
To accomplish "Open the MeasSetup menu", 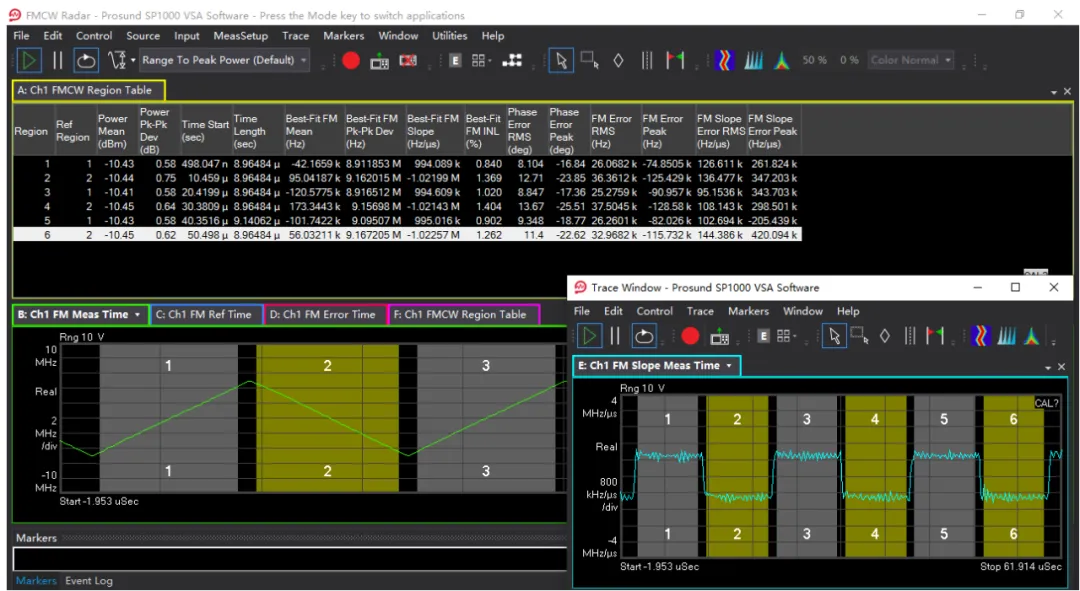I will 240,36.
